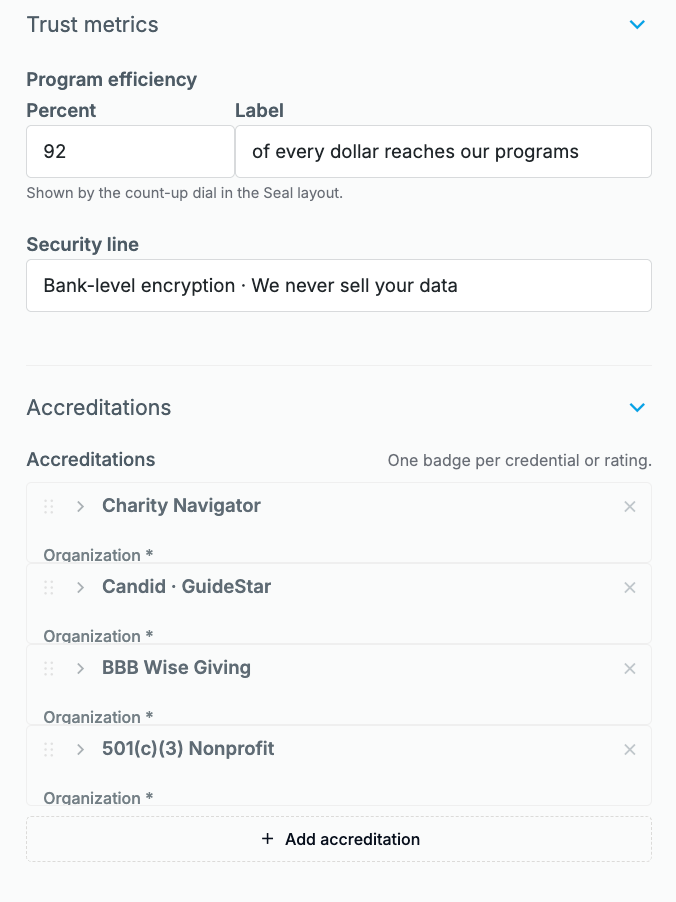
Task: Focus the Percent input field
Action: (131, 151)
